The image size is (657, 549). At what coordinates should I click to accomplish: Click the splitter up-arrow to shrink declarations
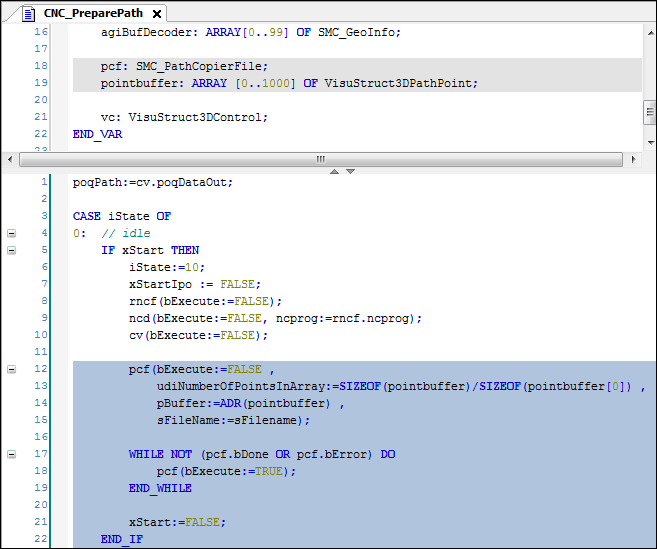click(337, 171)
